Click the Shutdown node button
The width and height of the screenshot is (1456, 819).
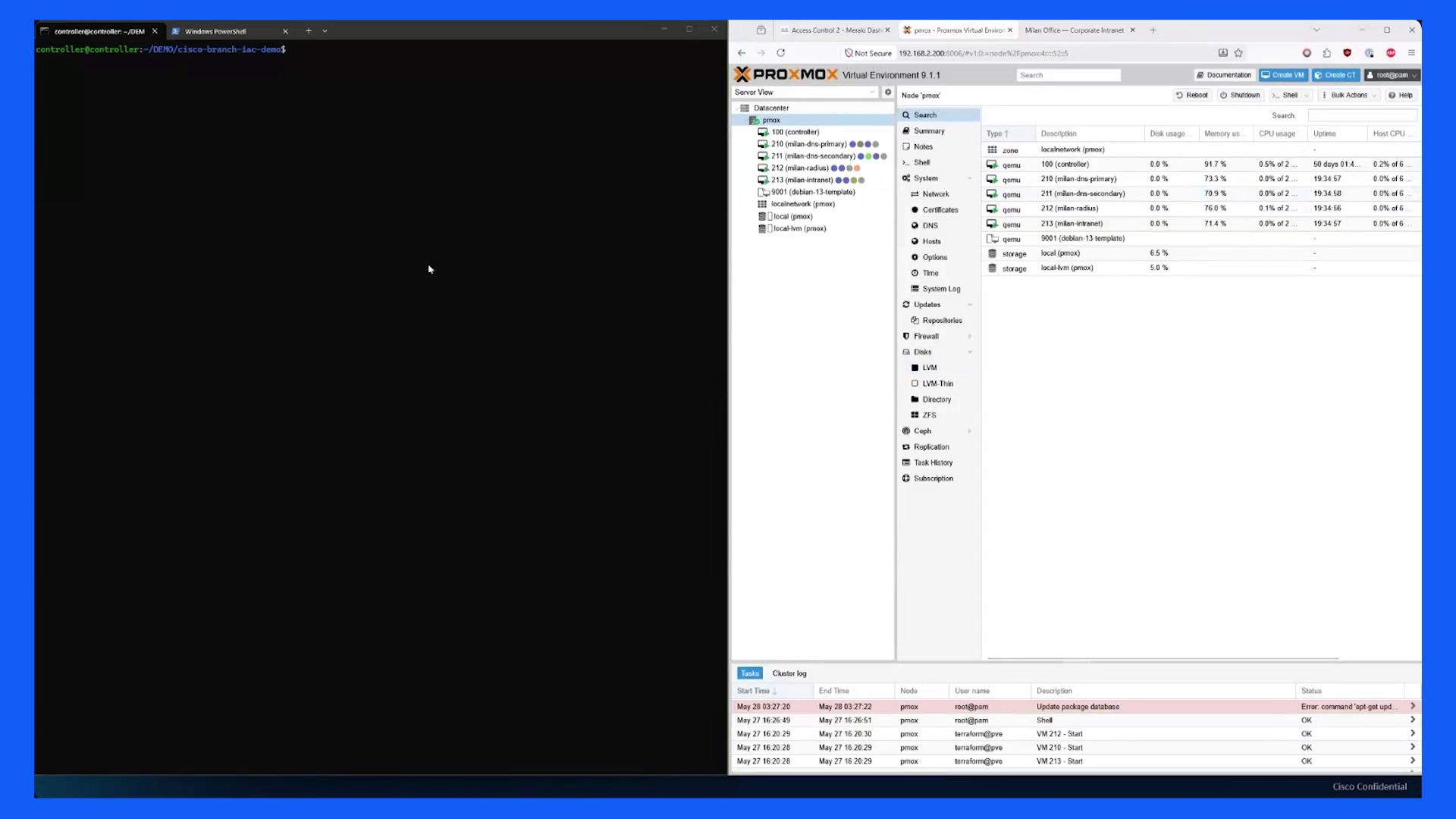click(1240, 96)
